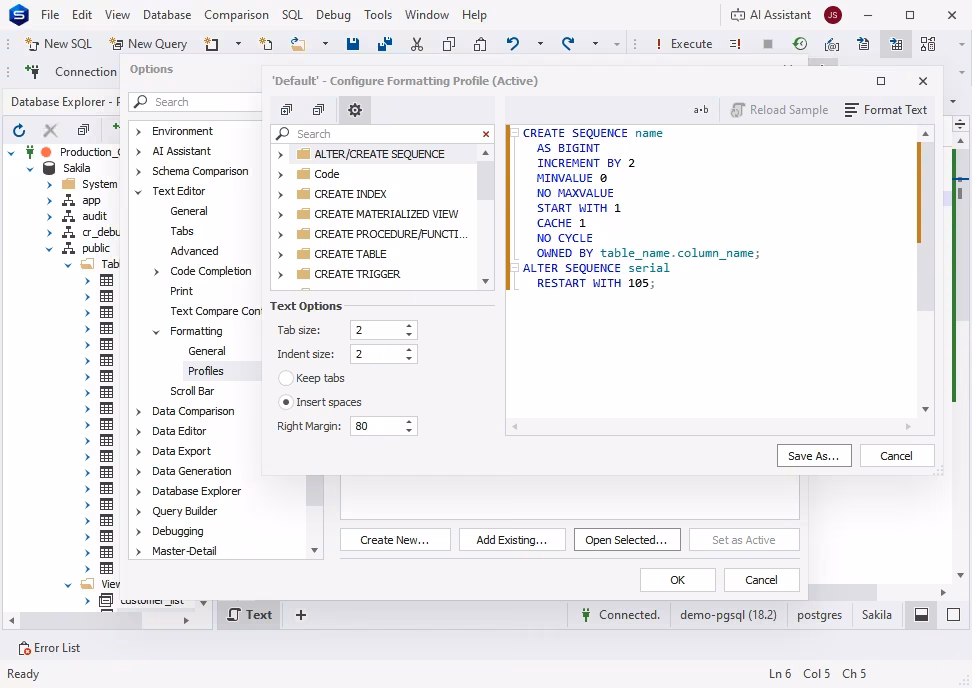Click the Collapse All icon in profile dialog
This screenshot has width=972, height=688.
click(319, 110)
